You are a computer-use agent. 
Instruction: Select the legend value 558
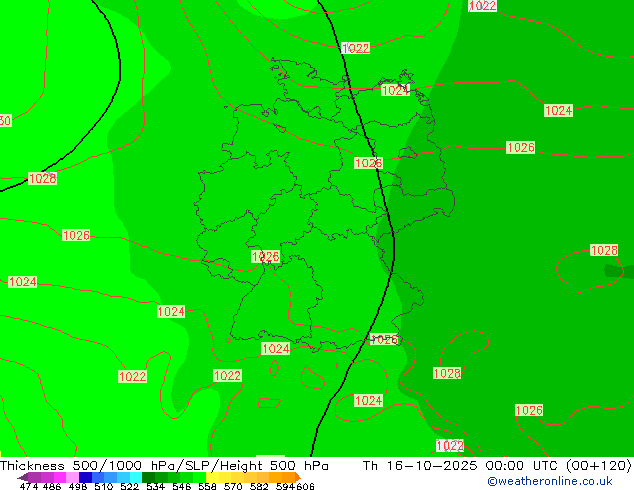click(207, 486)
